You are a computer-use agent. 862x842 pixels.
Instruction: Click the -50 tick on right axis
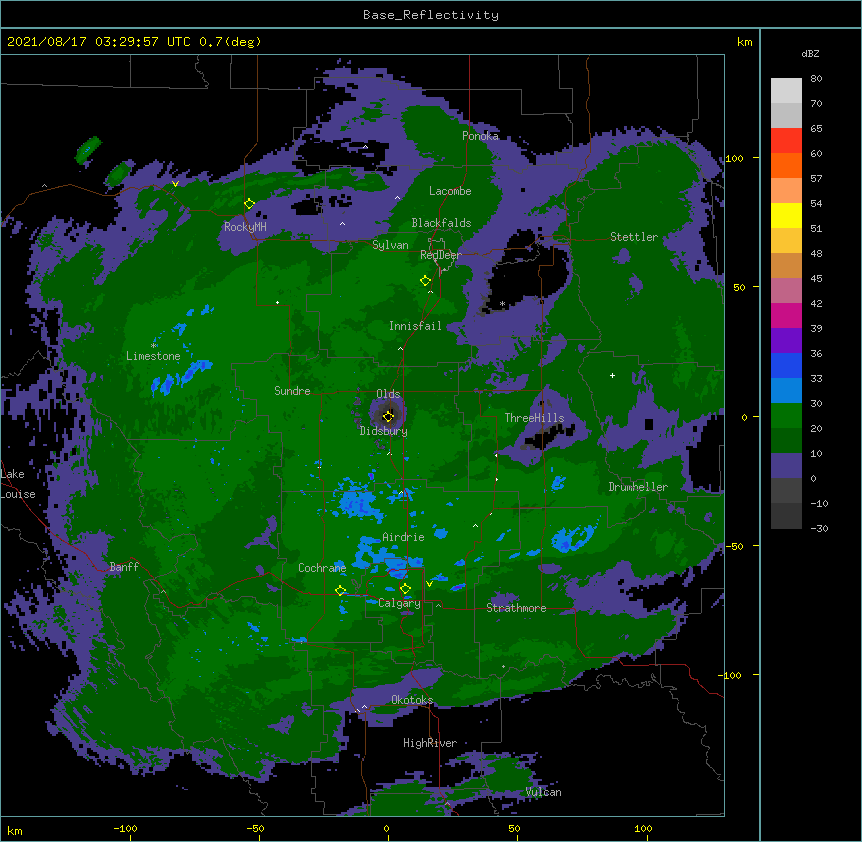[734, 546]
